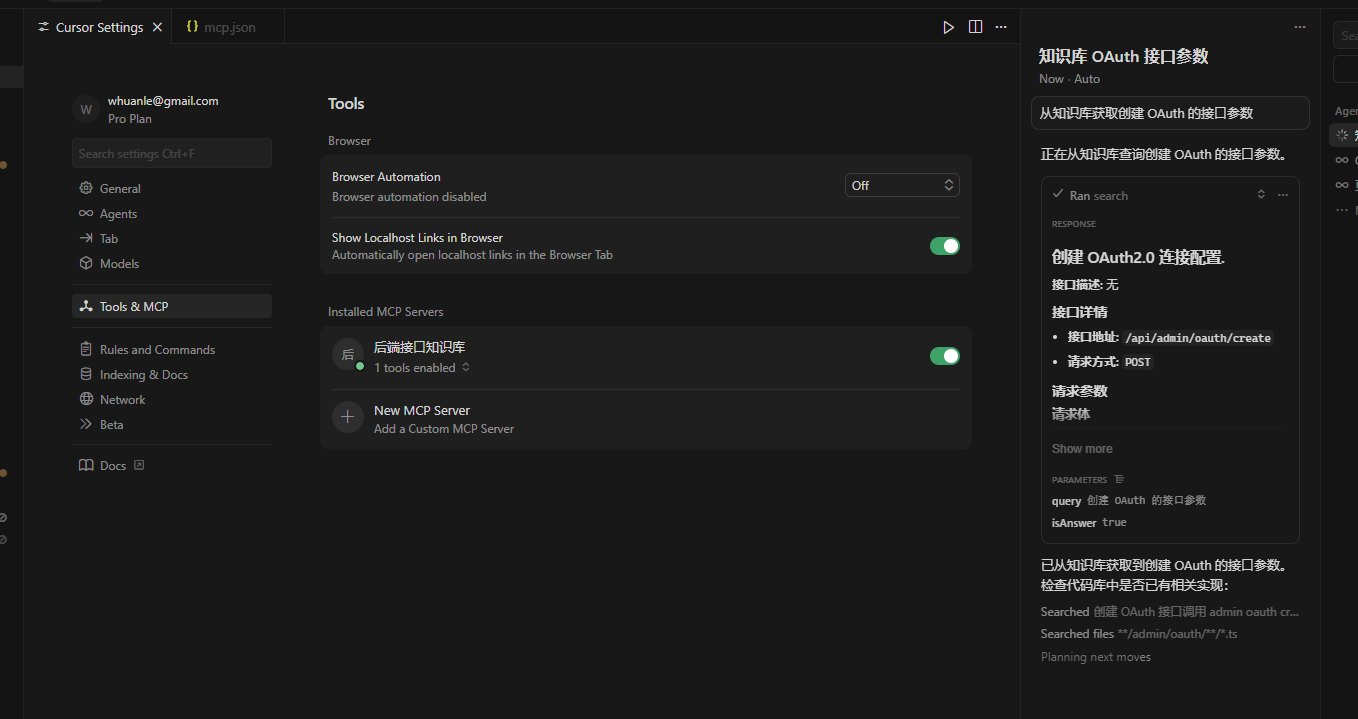Close the Cursor Settings tab
Image resolution: width=1358 pixels, height=719 pixels.
point(157,27)
